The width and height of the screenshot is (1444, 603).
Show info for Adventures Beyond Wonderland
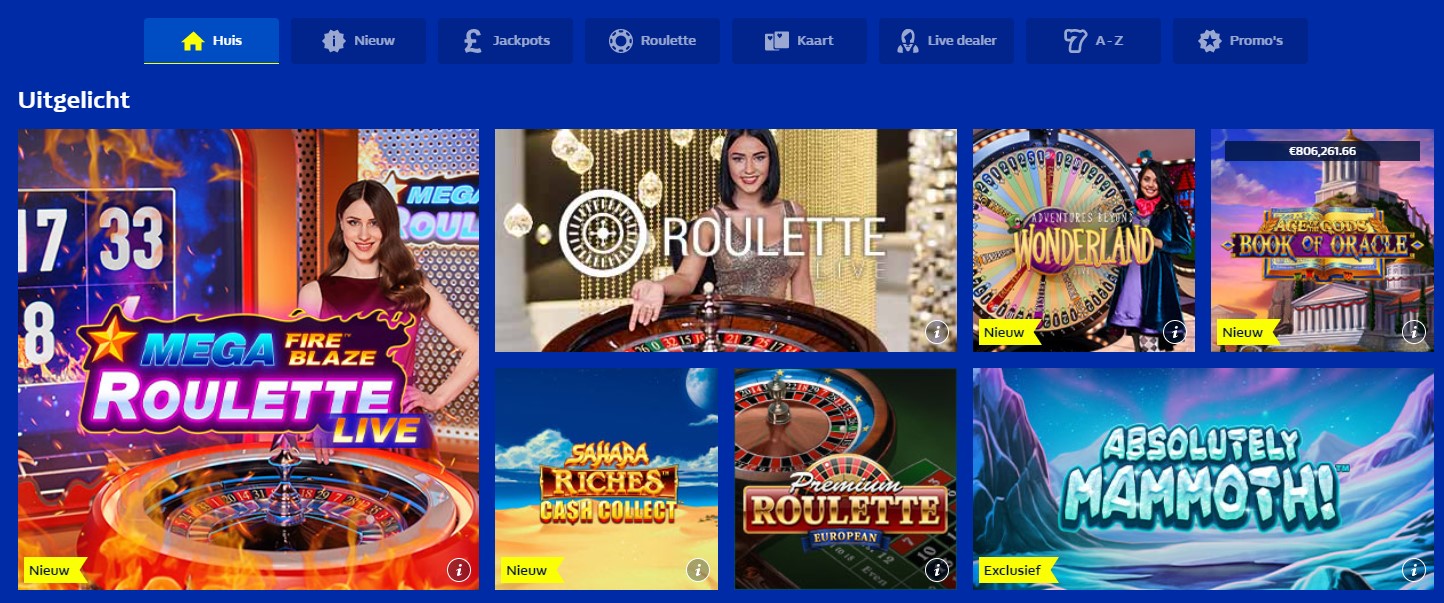(x=1174, y=332)
